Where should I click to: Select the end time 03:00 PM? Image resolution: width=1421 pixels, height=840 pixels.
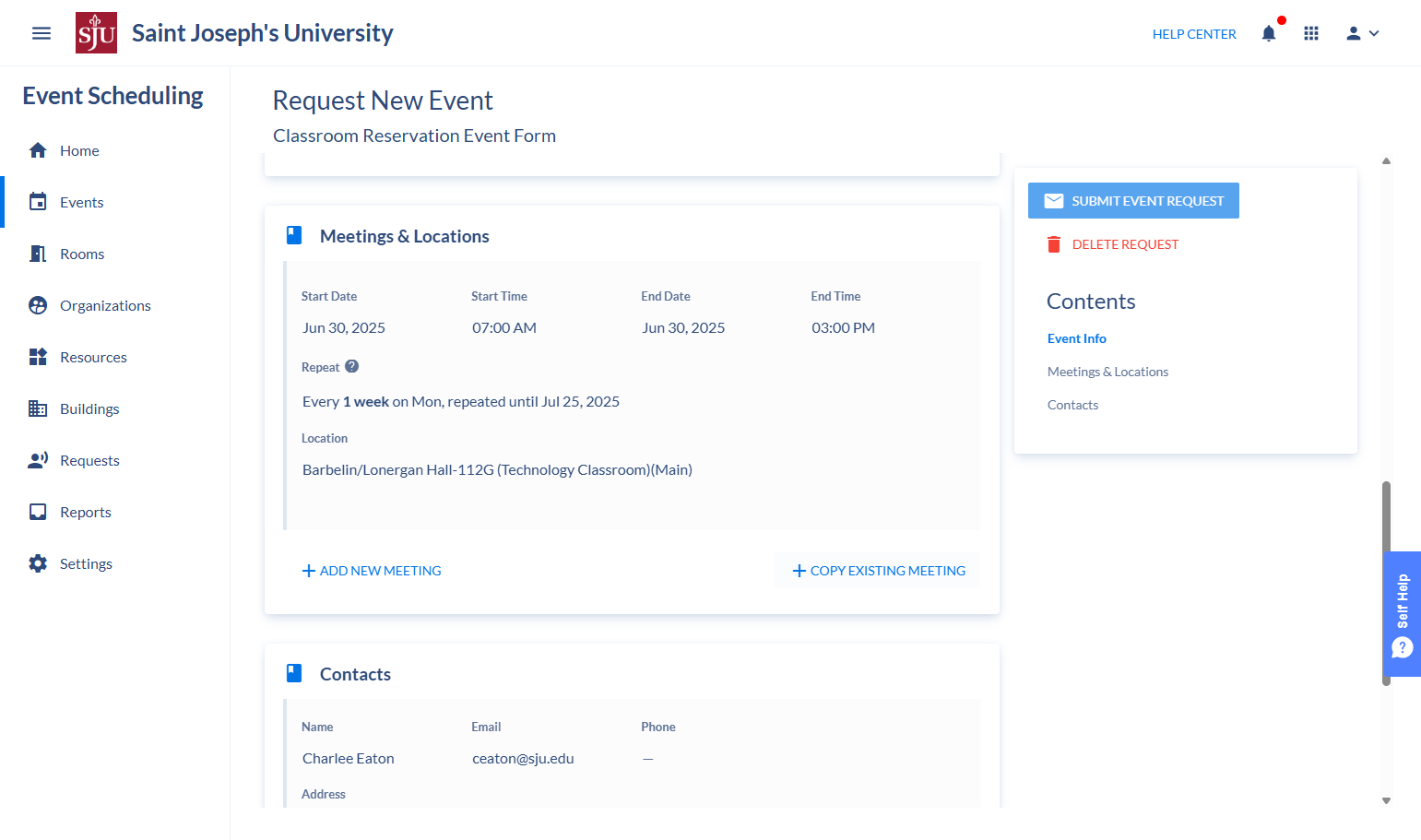[x=843, y=327]
